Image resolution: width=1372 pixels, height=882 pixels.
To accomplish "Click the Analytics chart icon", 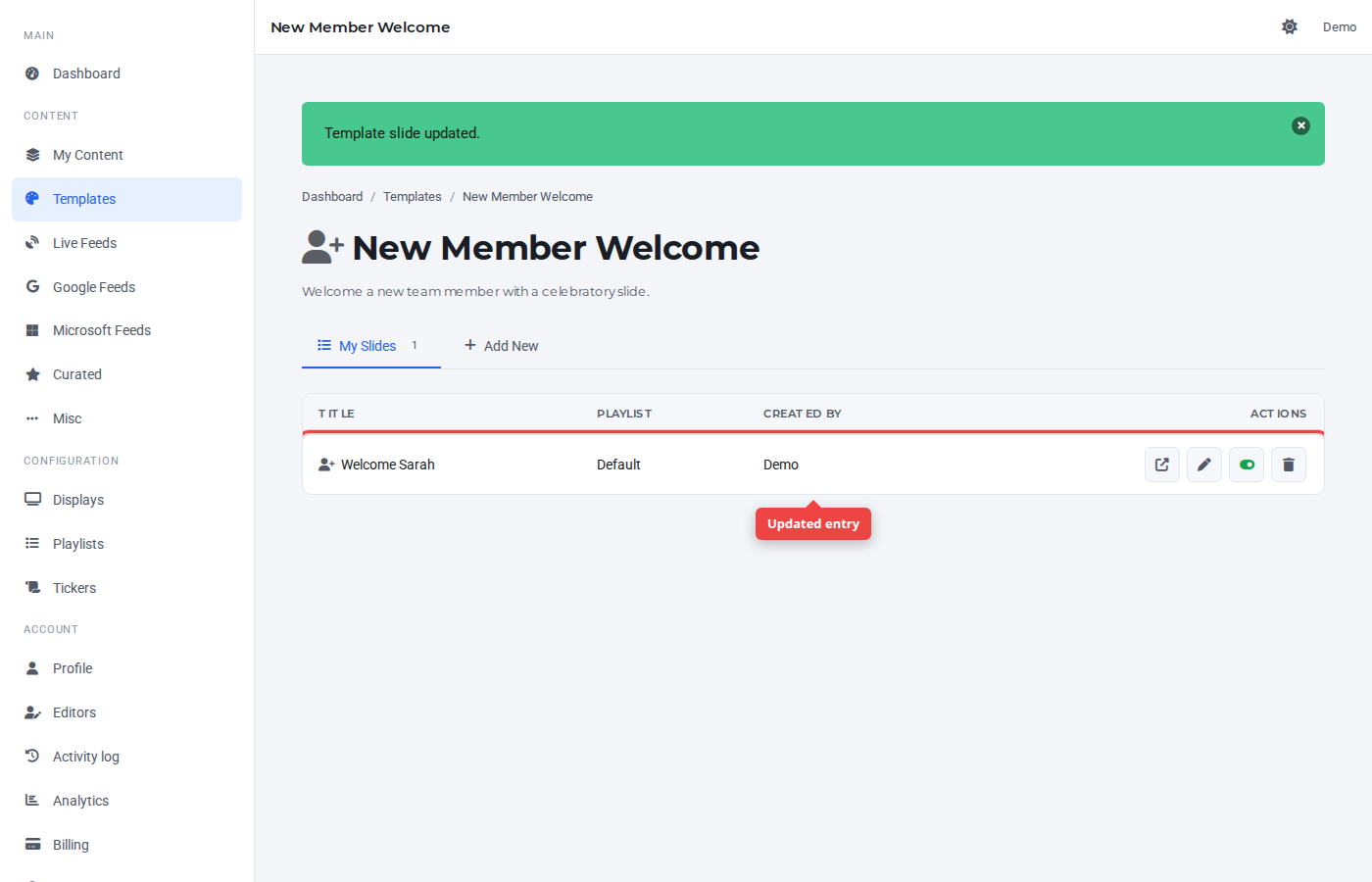I will point(32,801).
